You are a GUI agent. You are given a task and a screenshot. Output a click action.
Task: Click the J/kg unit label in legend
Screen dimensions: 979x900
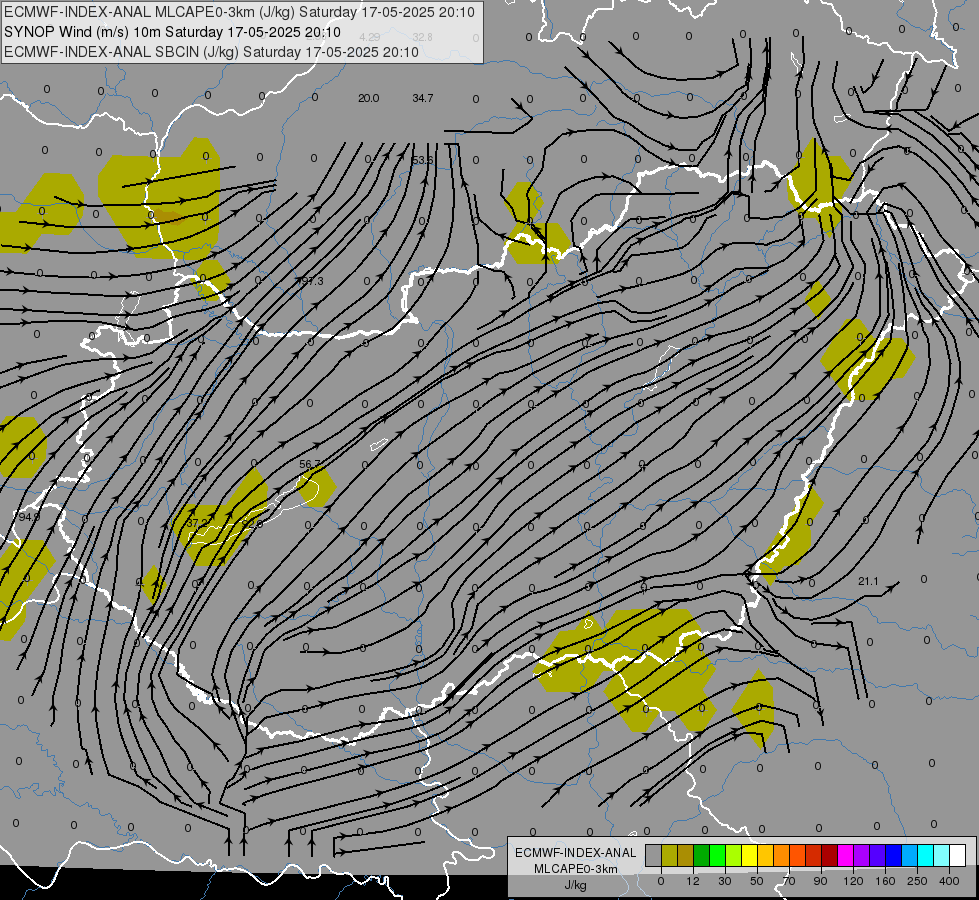tap(575, 885)
